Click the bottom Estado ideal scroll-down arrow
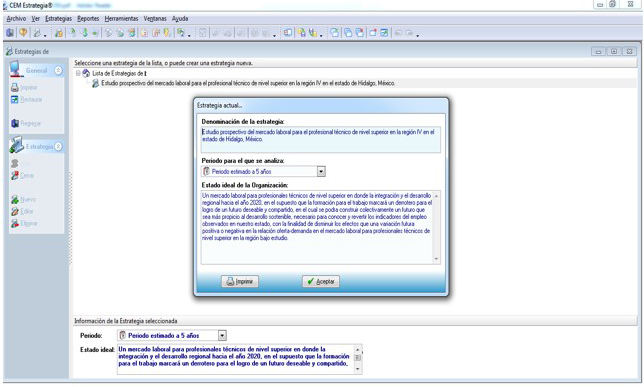 pyautogui.click(x=357, y=369)
